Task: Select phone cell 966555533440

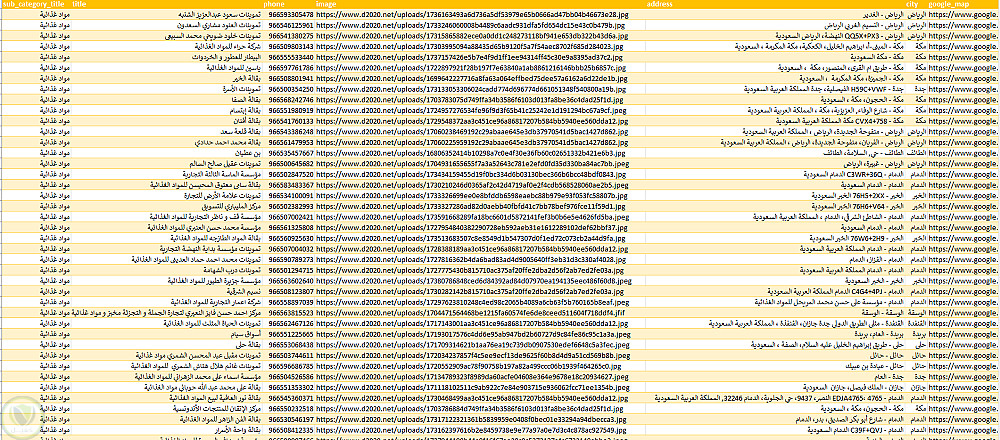Action: (290, 57)
